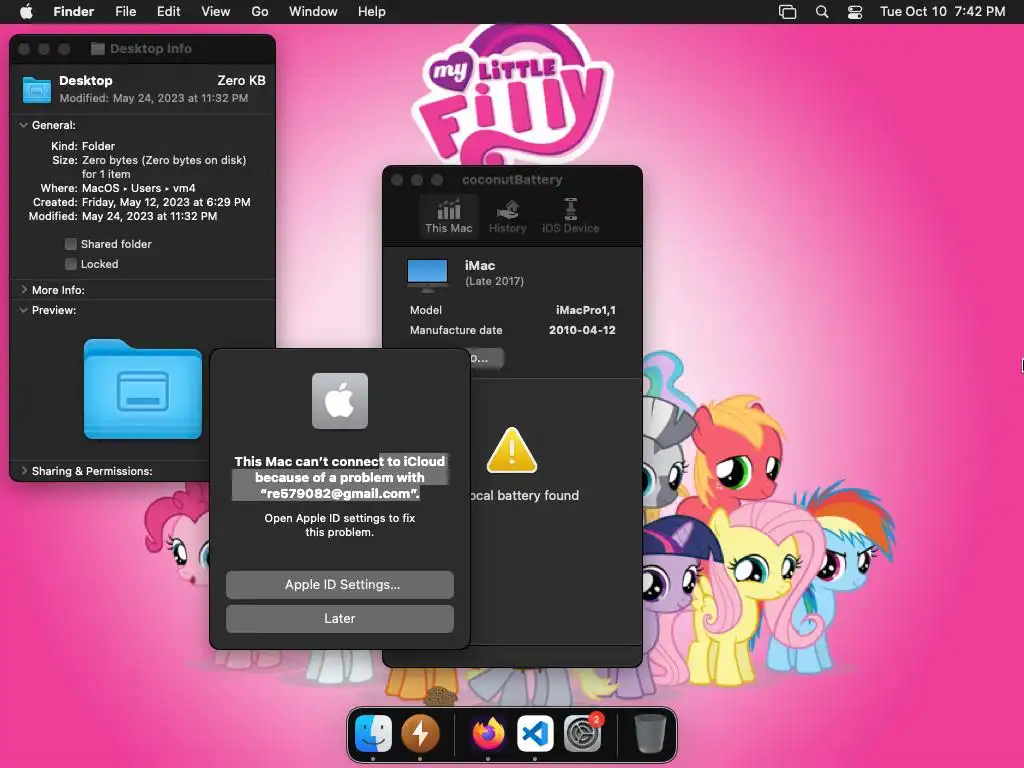Click the coconutBattery window title
The height and width of the screenshot is (768, 1024).
click(x=512, y=180)
